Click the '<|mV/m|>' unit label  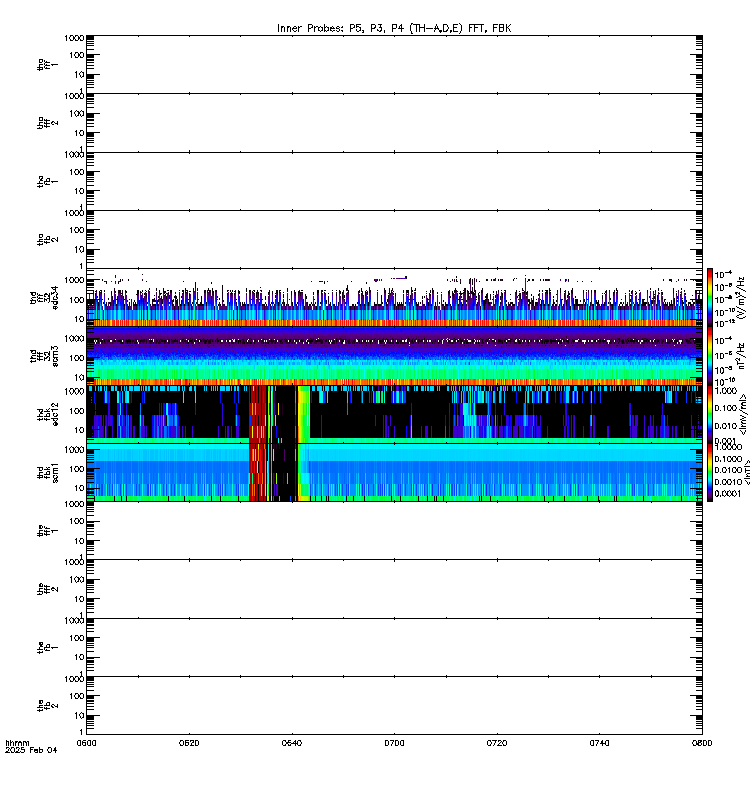click(x=743, y=414)
